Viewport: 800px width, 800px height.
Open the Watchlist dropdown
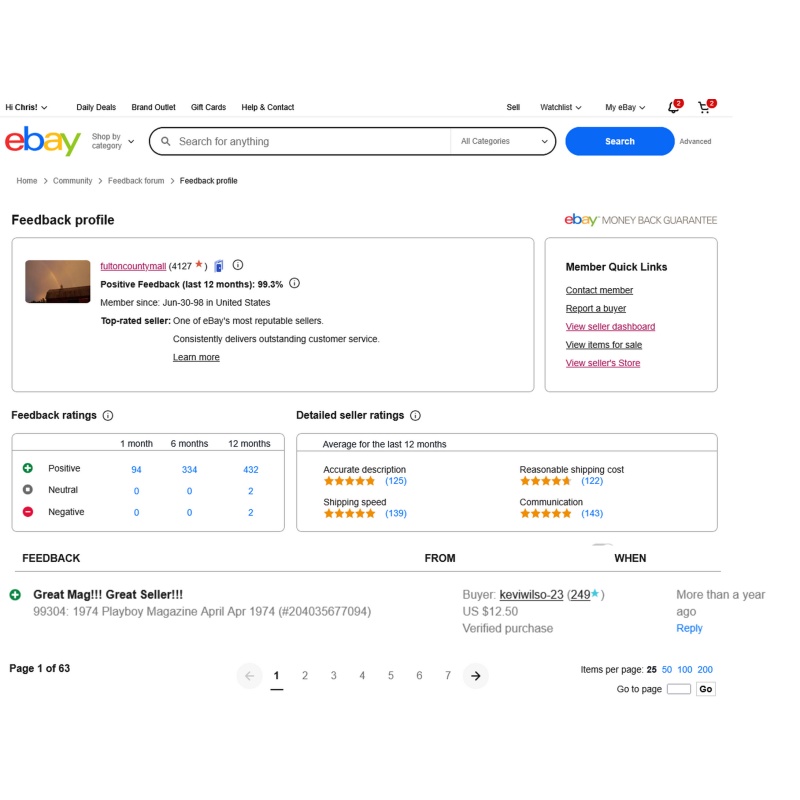tap(561, 107)
